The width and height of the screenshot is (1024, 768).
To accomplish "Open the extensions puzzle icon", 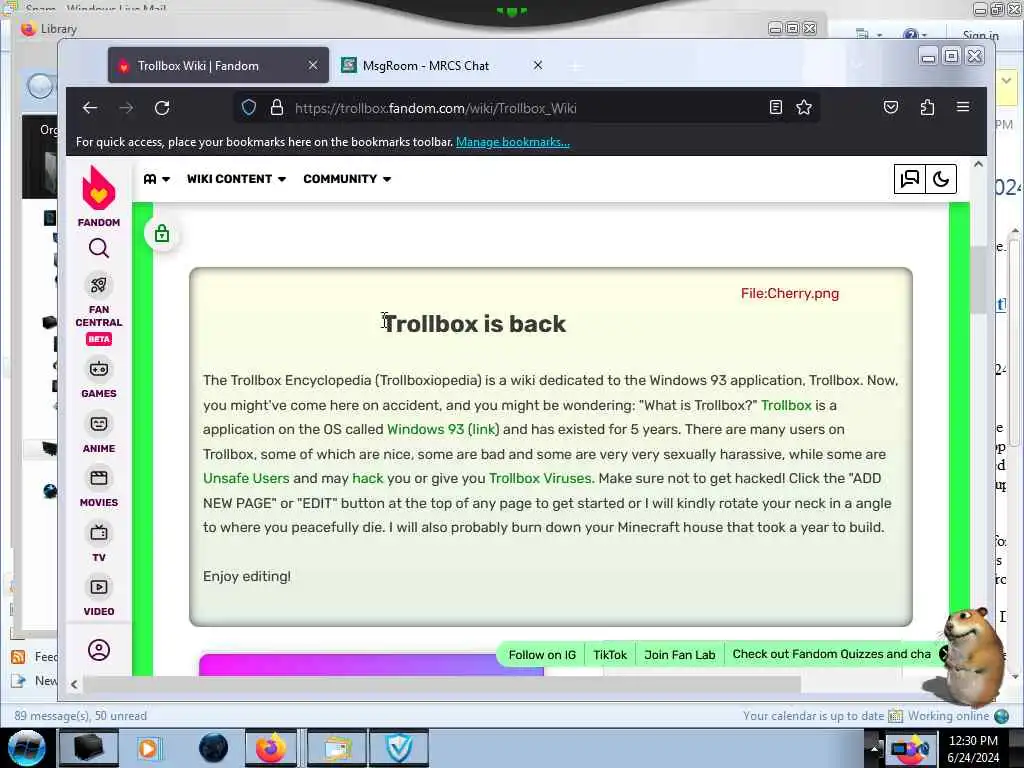I will click(x=927, y=107).
